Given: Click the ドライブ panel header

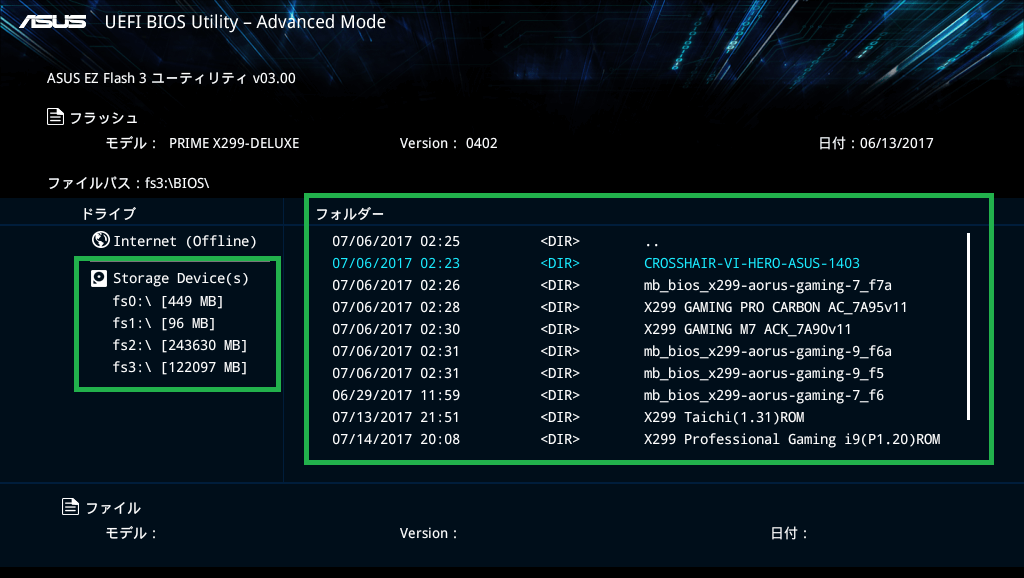Looking at the screenshot, I should click(x=108, y=214).
